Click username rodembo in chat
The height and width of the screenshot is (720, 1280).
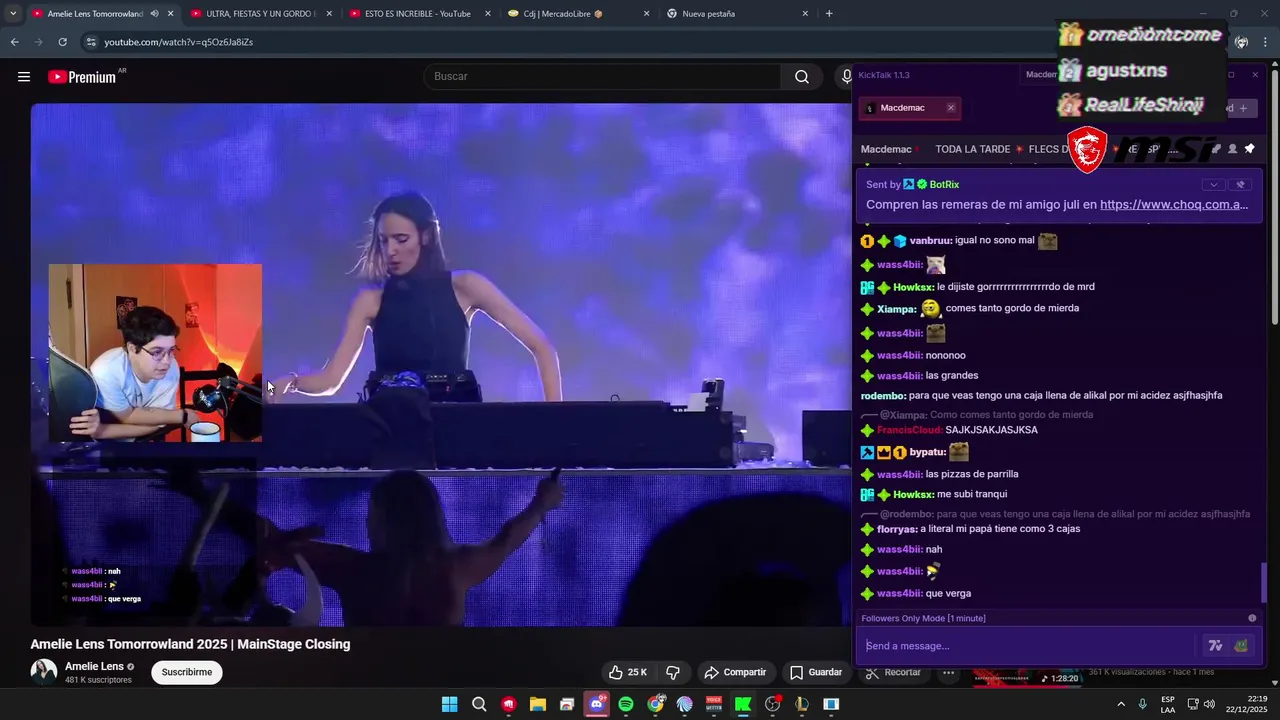(883, 396)
